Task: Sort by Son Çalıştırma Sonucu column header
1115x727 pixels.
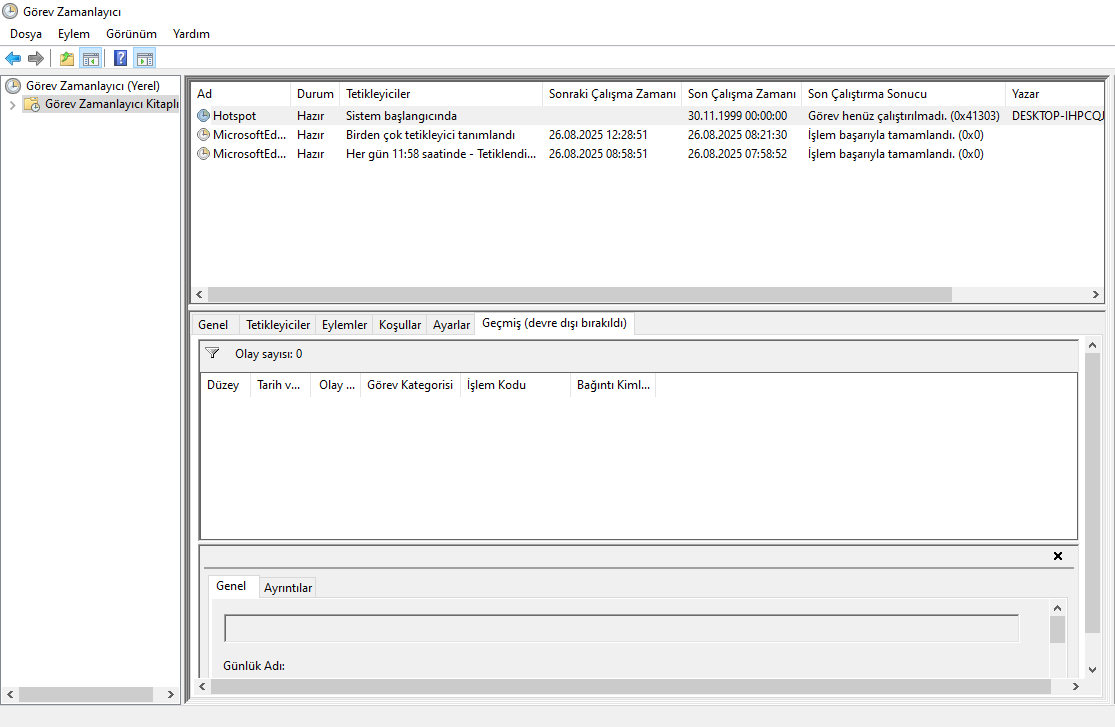Action: [903, 94]
